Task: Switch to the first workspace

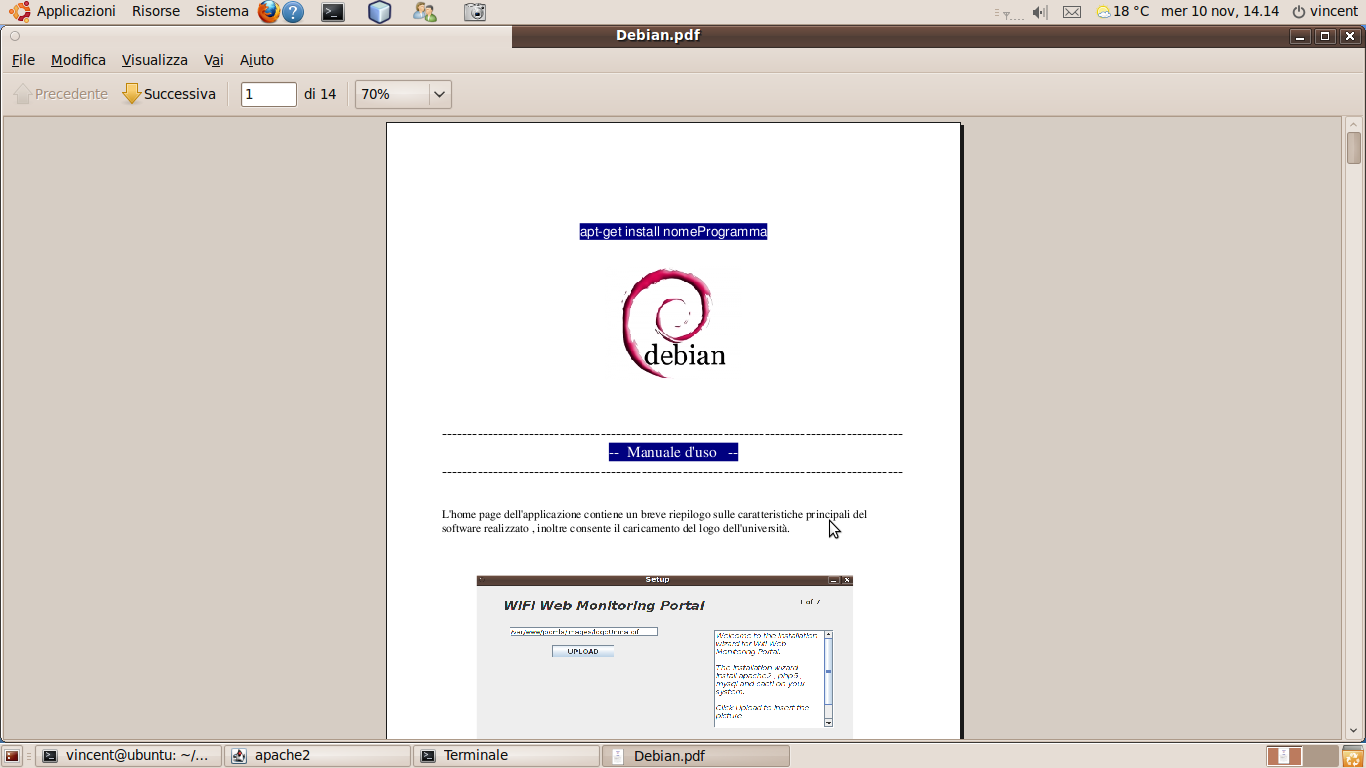Action: click(1284, 756)
